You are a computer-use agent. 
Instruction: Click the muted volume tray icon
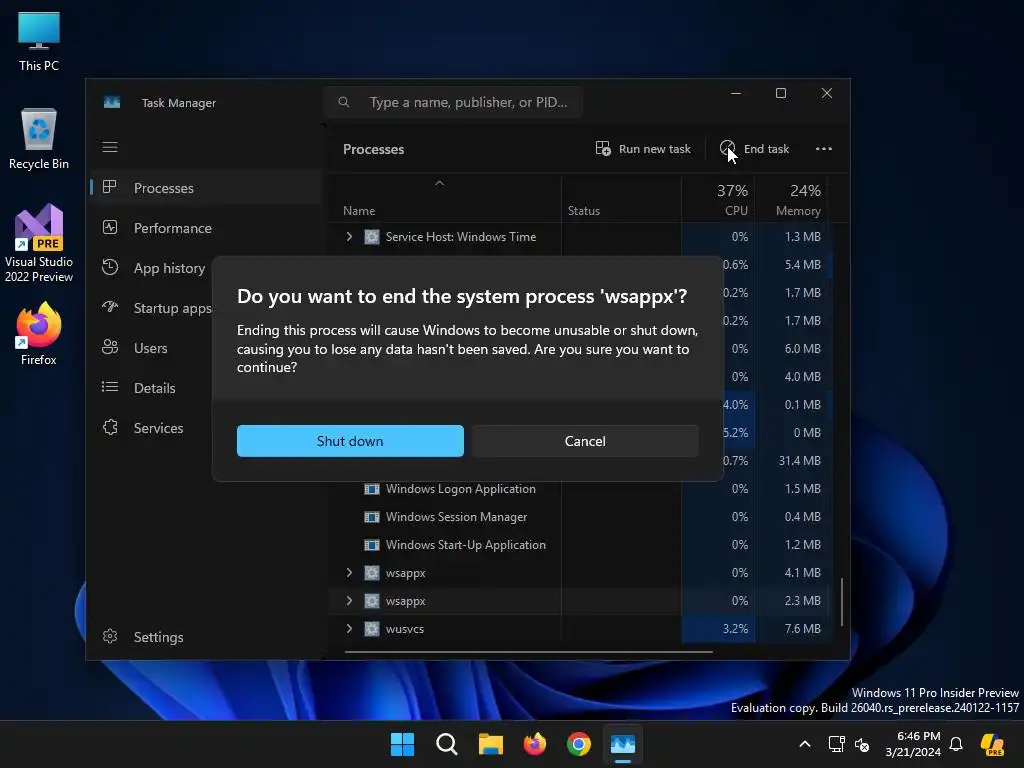tap(862, 744)
